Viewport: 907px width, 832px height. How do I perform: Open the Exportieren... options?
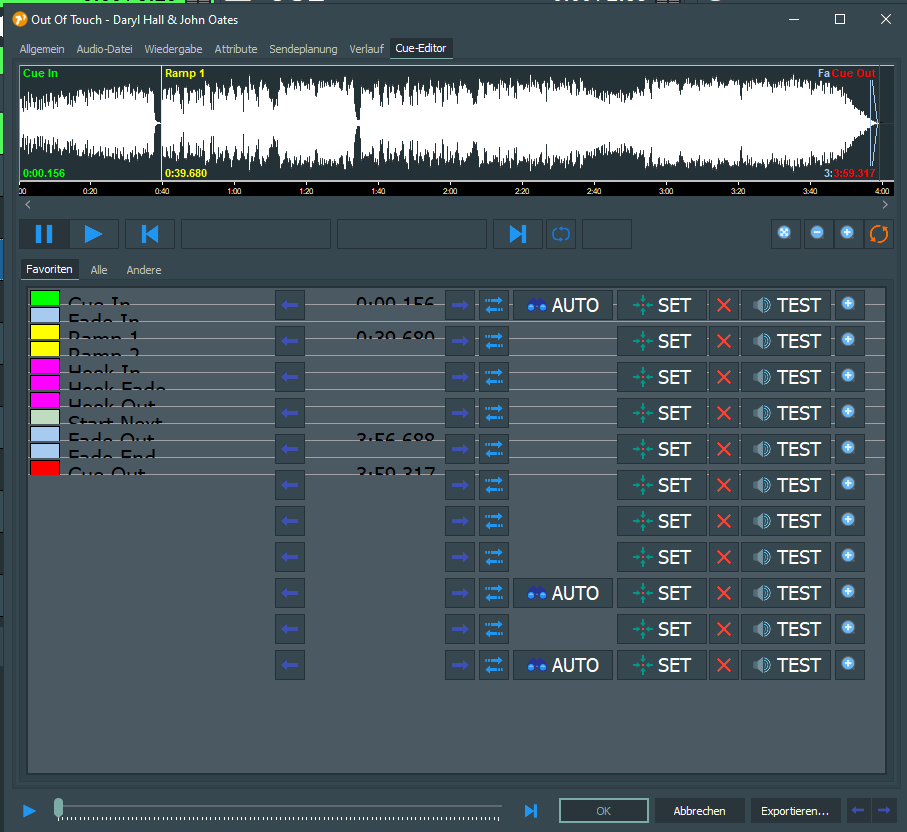tap(794, 811)
